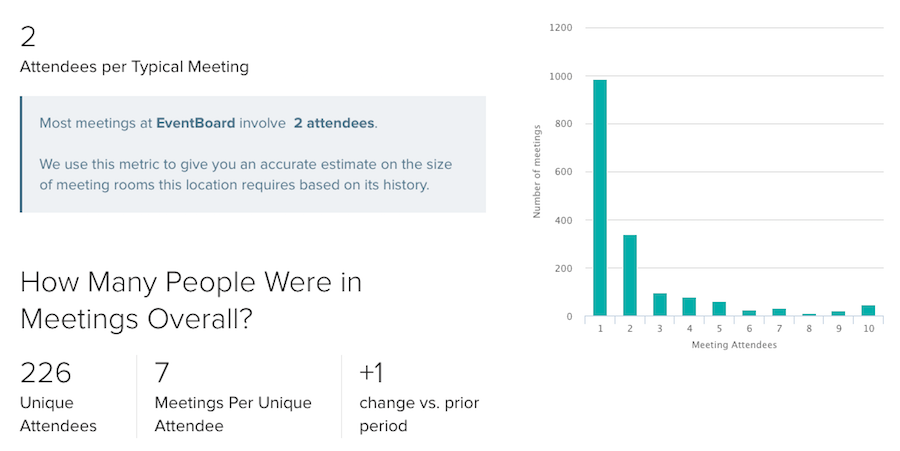Viewport: 900px width, 451px height.
Task: Click the 1000 y-axis gridline label
Action: (x=561, y=76)
